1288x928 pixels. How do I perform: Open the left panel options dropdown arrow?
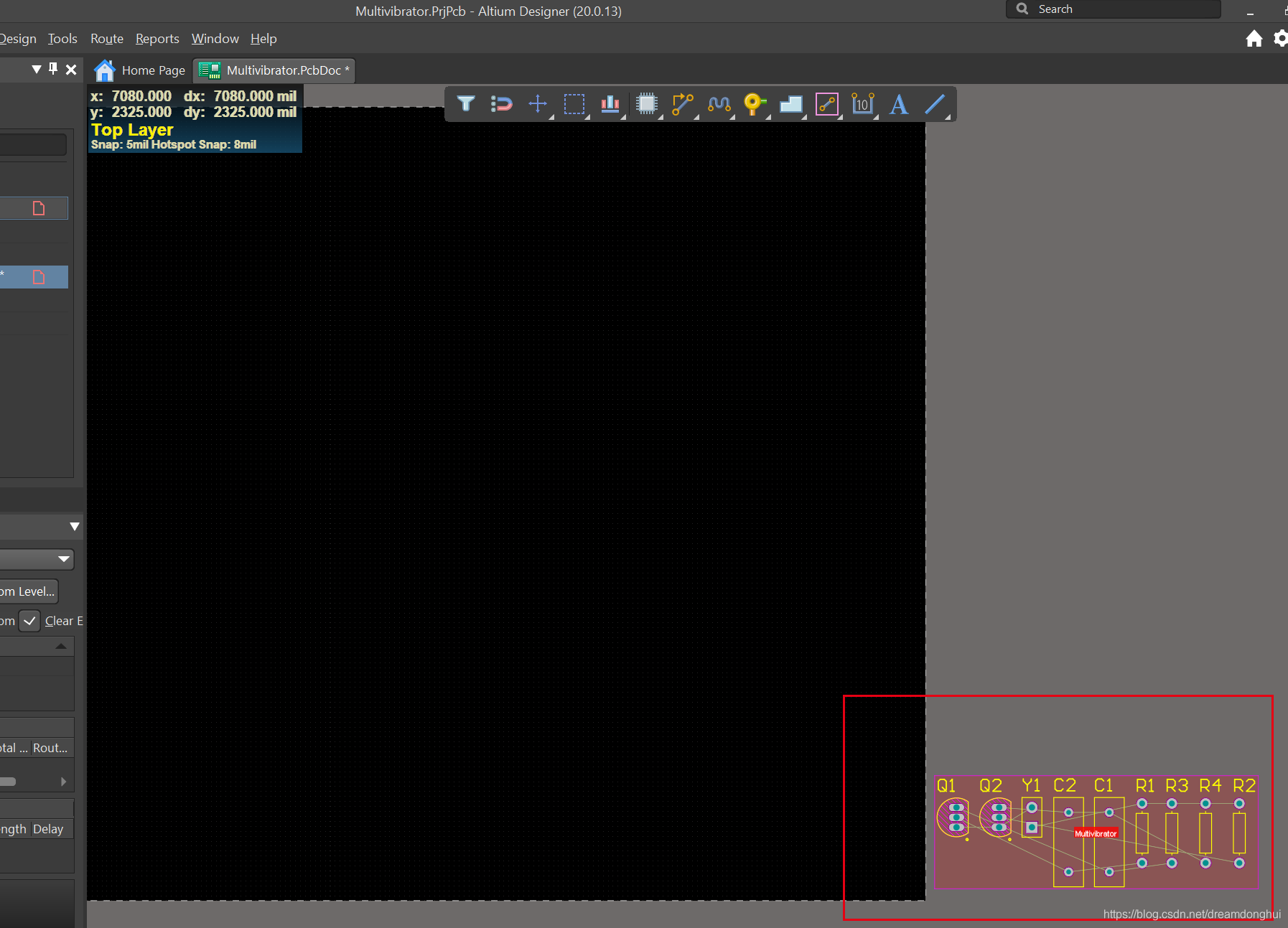[37, 70]
